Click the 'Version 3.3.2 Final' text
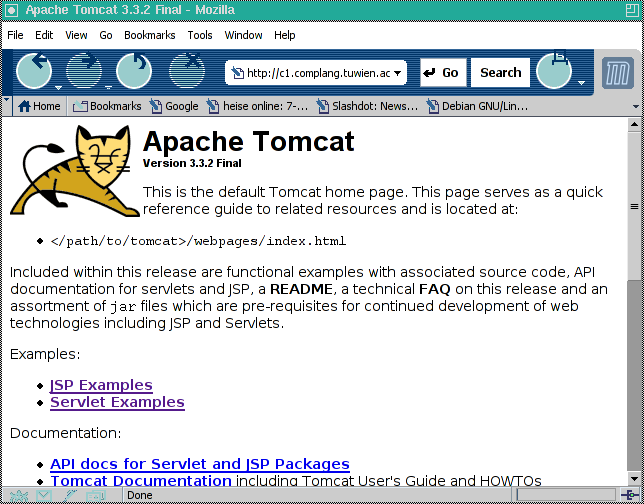The height and width of the screenshot is (504, 644). 192,163
